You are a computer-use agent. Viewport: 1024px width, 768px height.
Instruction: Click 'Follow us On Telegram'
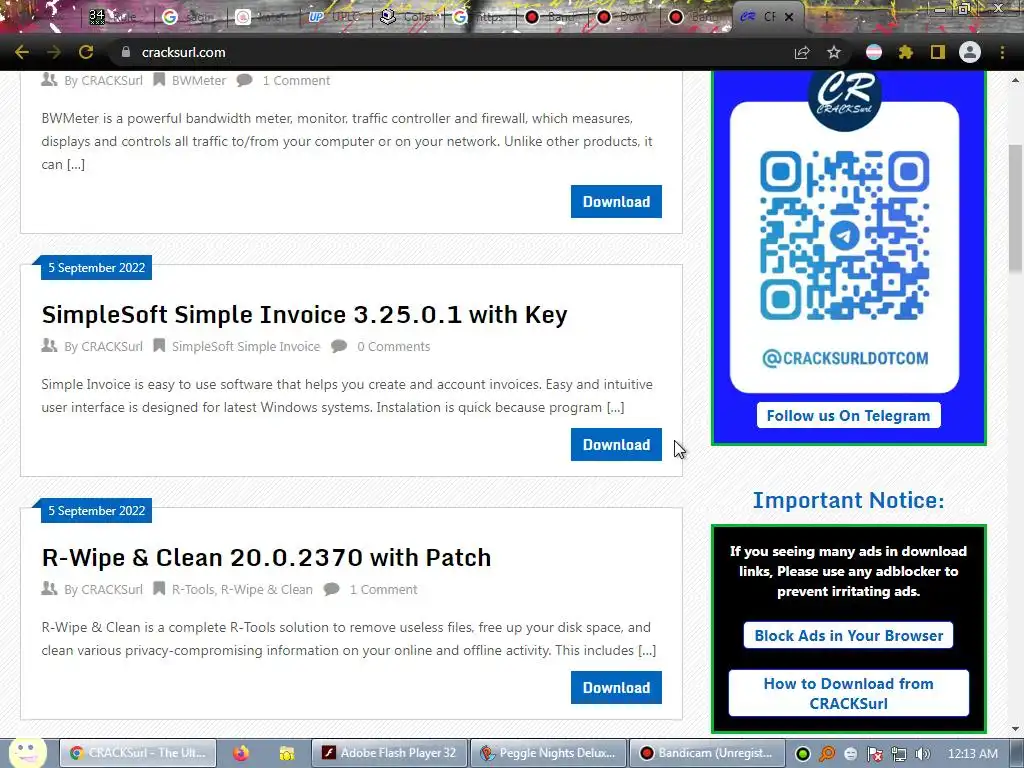click(x=848, y=415)
